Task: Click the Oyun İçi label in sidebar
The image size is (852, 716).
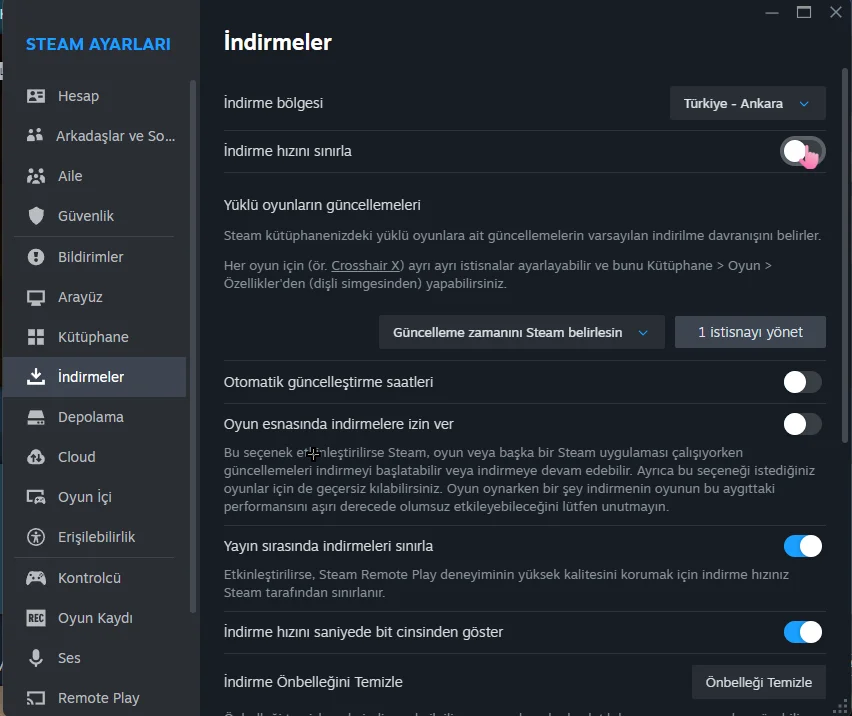Action: [x=85, y=497]
